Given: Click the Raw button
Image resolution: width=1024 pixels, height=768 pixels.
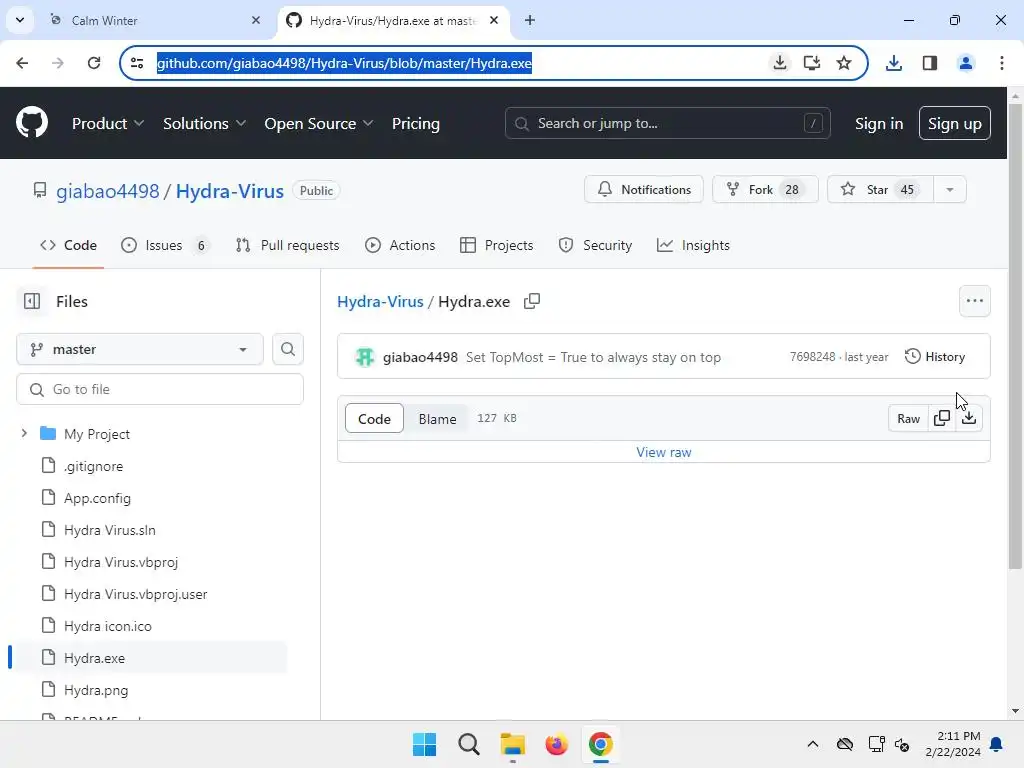Looking at the screenshot, I should click(x=908, y=418).
